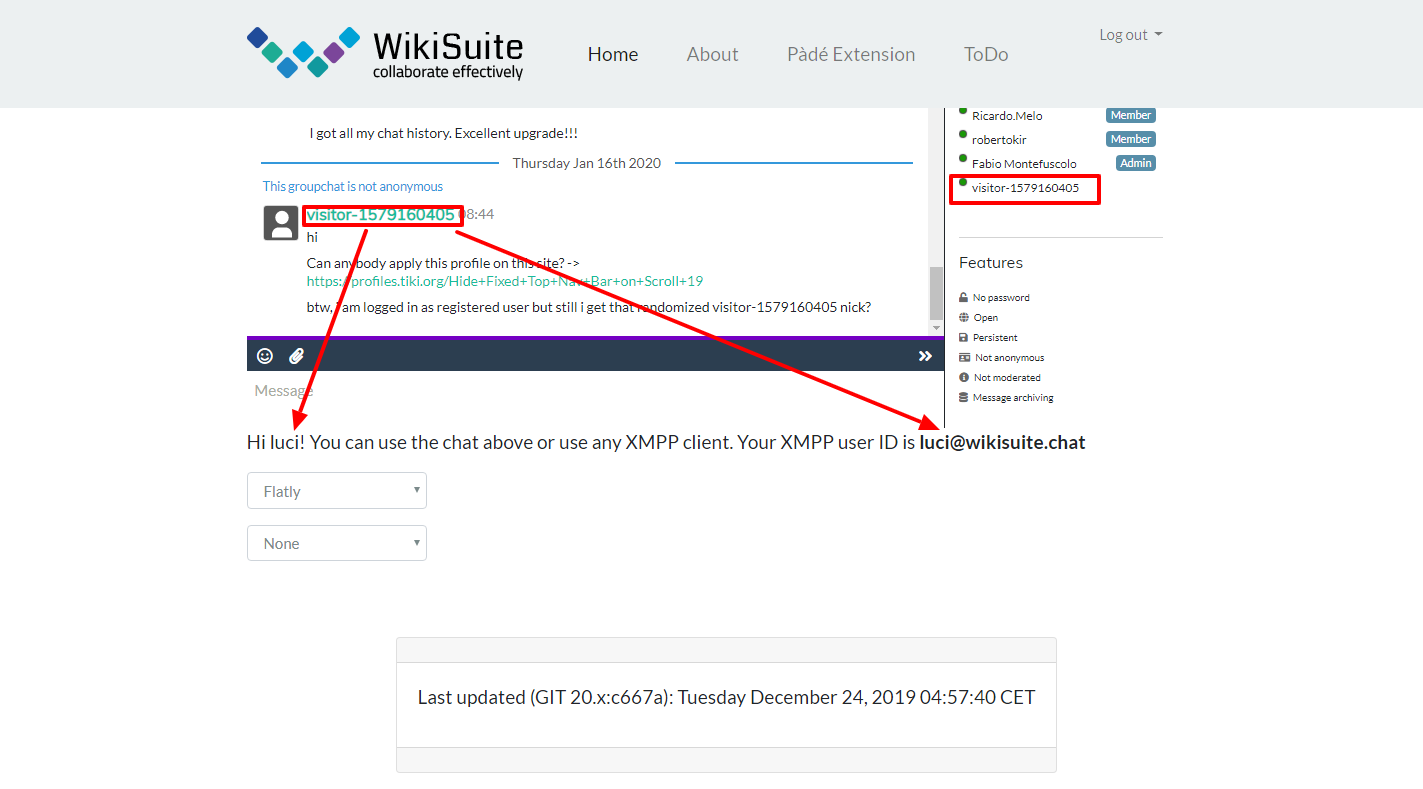Click the info icon beside Not moderated
This screenshot has width=1423, height=789.
click(x=964, y=378)
